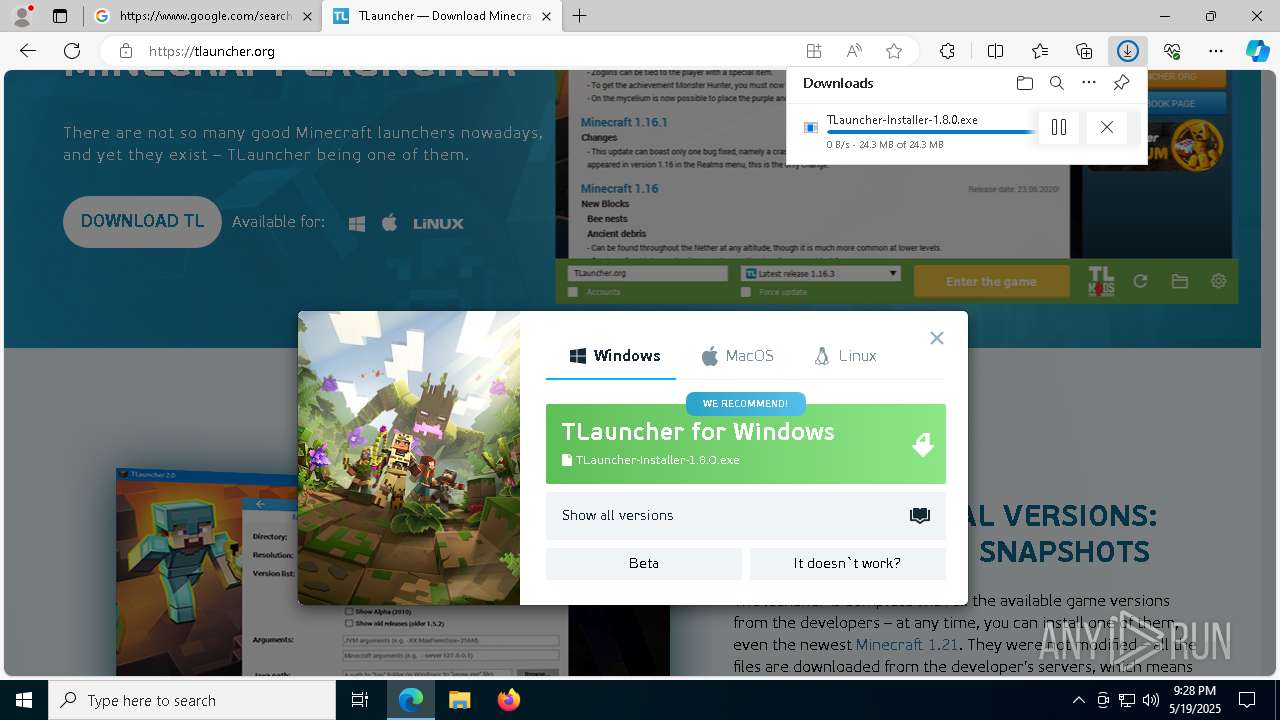Select the Windows tab in download dialog
This screenshot has width=1280, height=720.
(615, 356)
